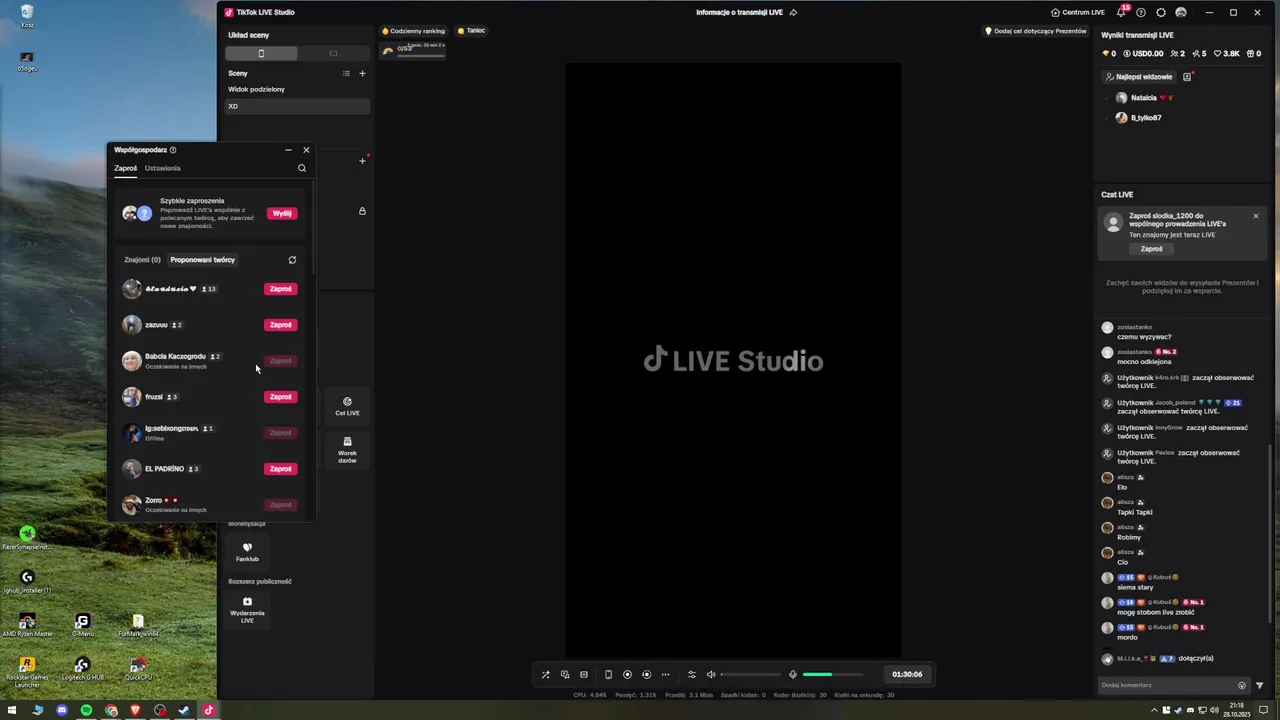Click the magic wand effects icon
1280x720 pixels.
point(545,674)
